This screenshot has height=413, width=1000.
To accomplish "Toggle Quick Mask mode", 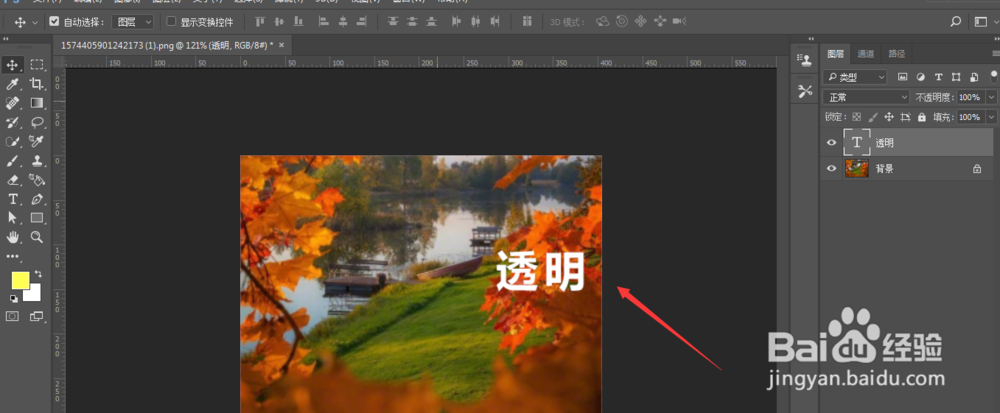I will click(12, 315).
